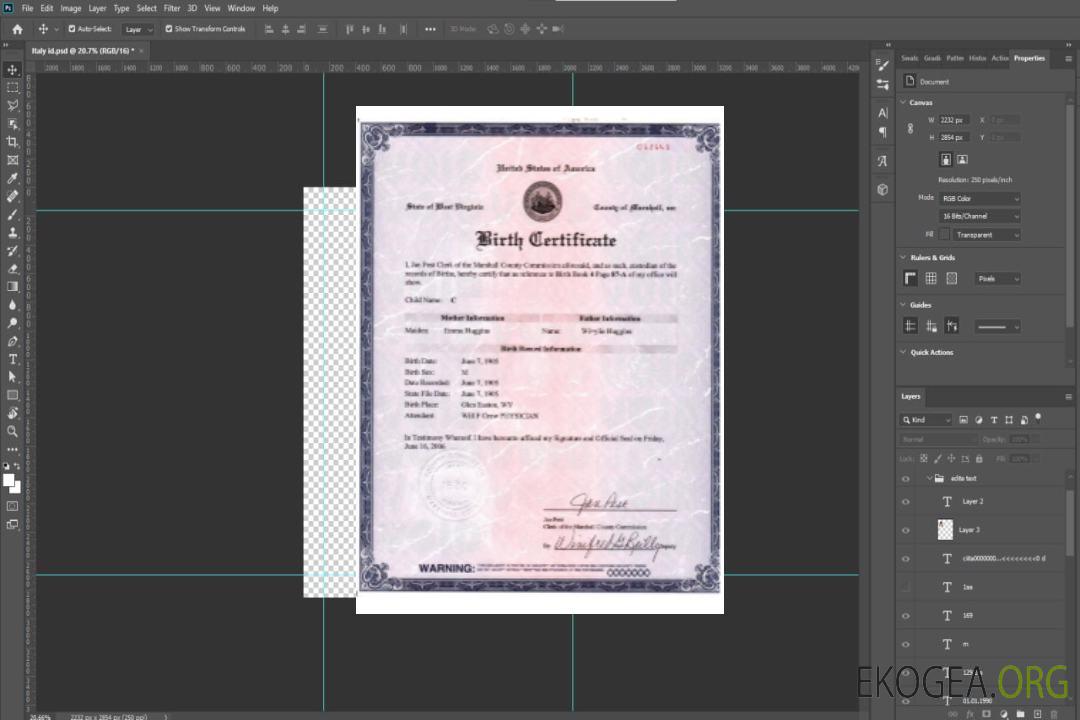Hide the '169' text layer
The image size is (1080, 720).
(x=906, y=616)
